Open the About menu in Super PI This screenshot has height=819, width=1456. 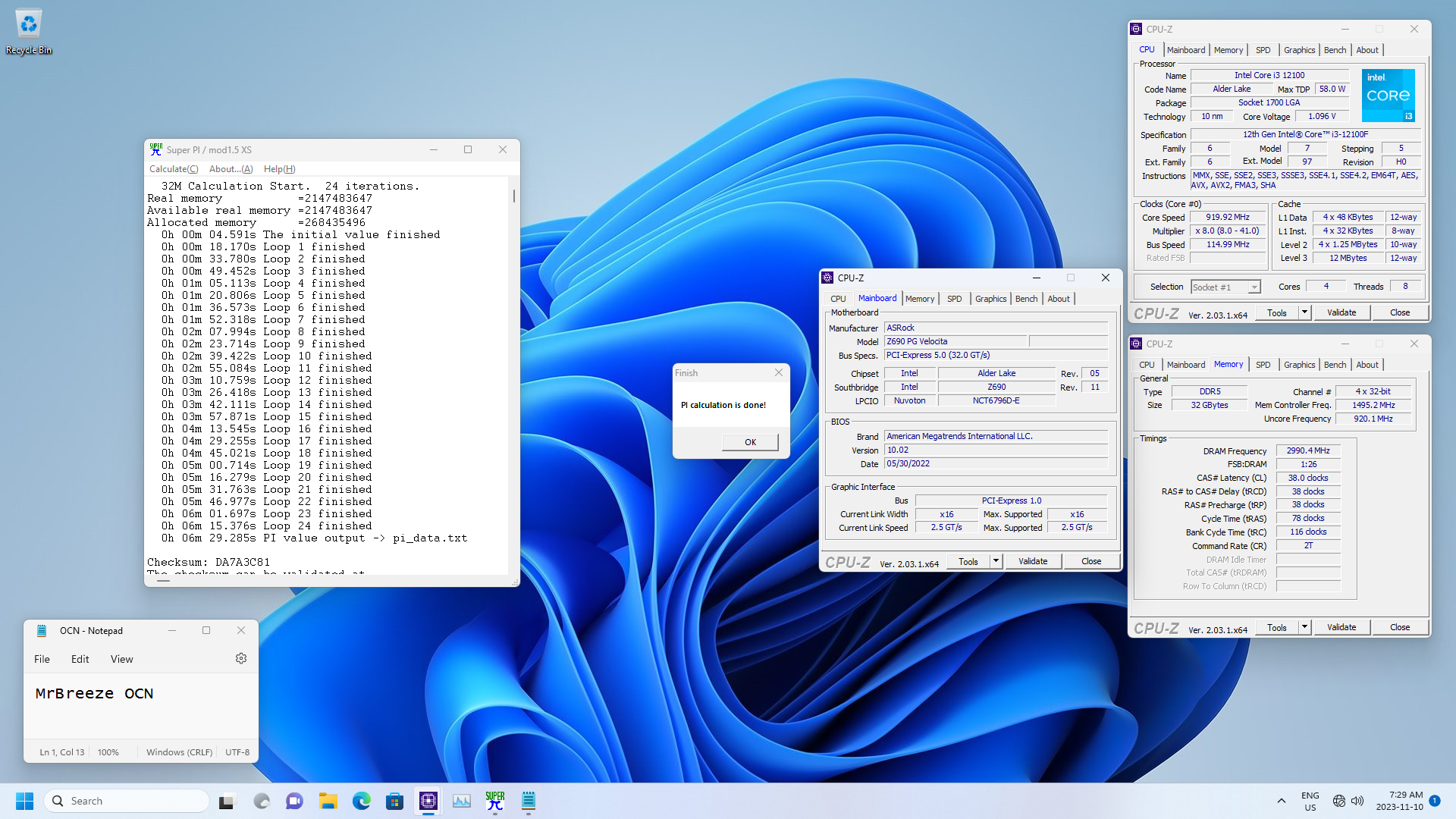click(x=231, y=169)
